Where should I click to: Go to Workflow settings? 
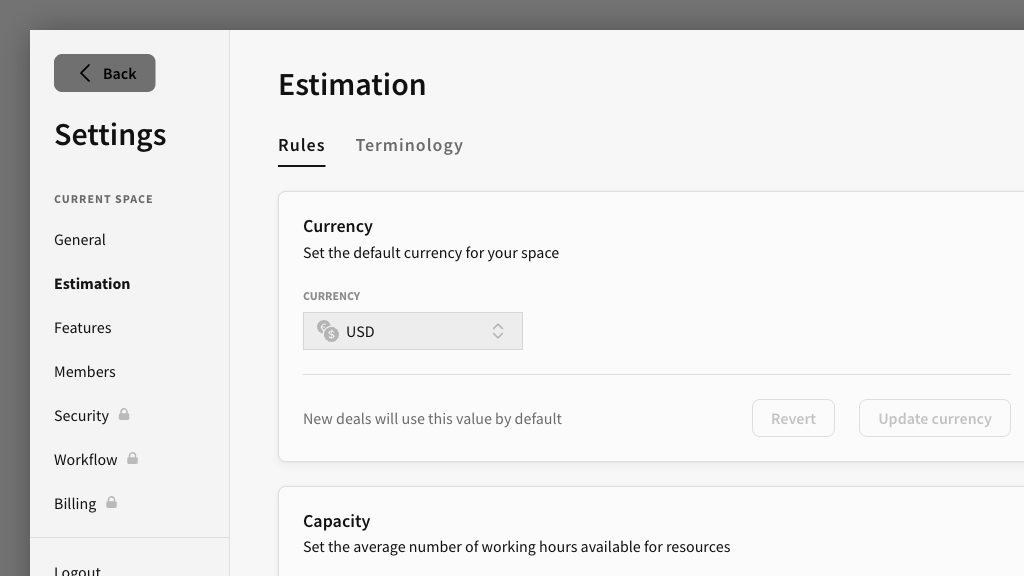point(86,460)
